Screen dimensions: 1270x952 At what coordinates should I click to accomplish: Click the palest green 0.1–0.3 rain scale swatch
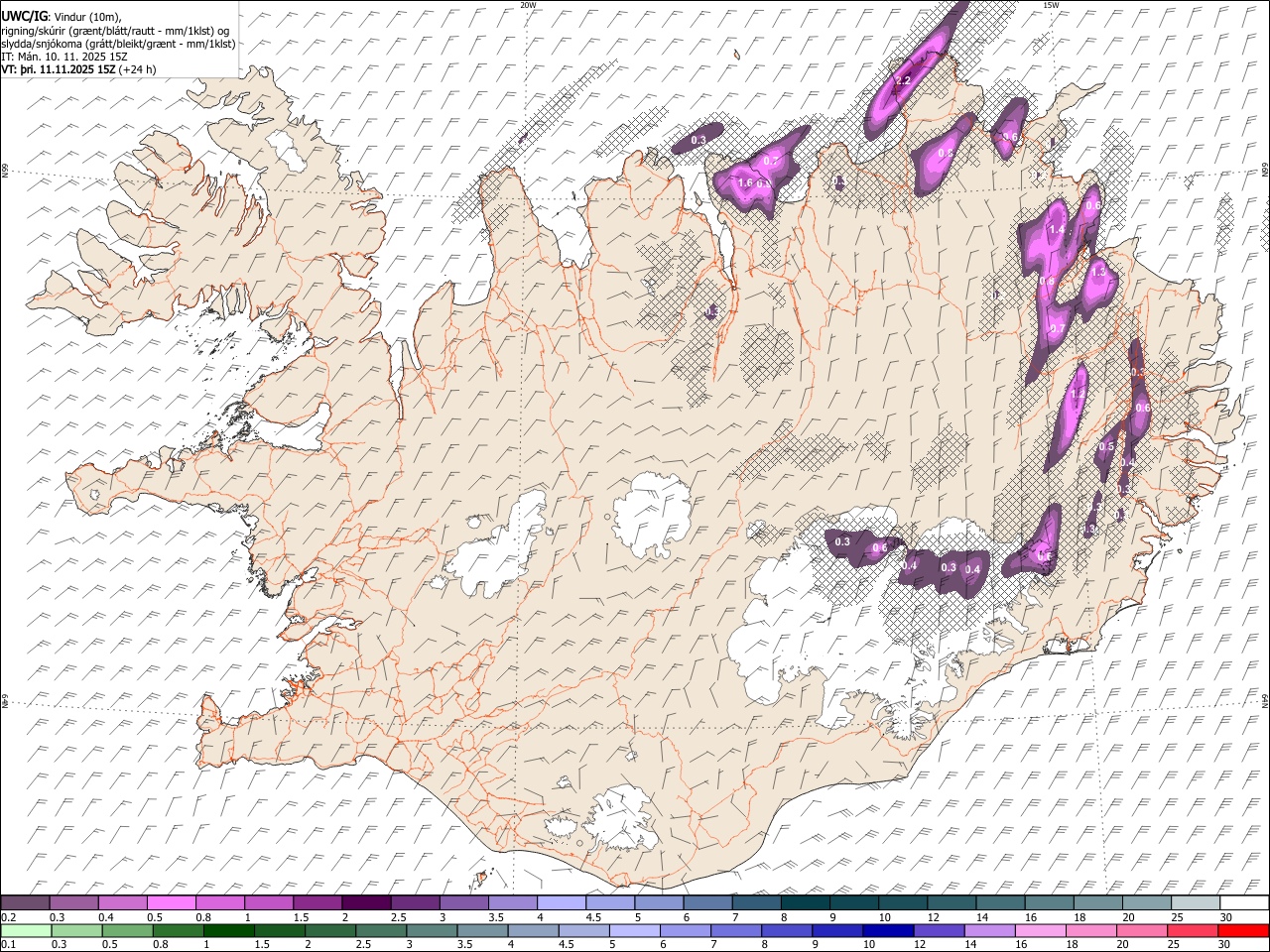(26, 930)
